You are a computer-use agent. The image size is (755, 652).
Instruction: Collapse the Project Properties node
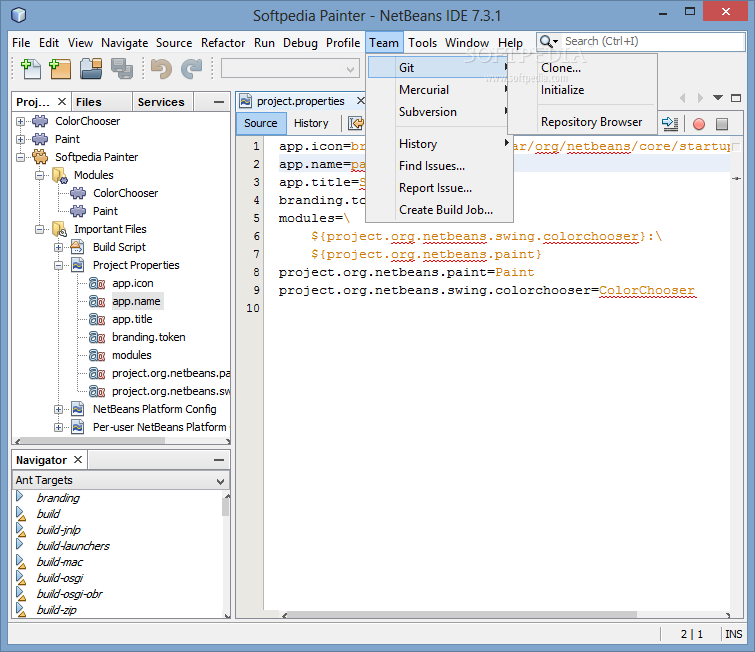click(58, 265)
